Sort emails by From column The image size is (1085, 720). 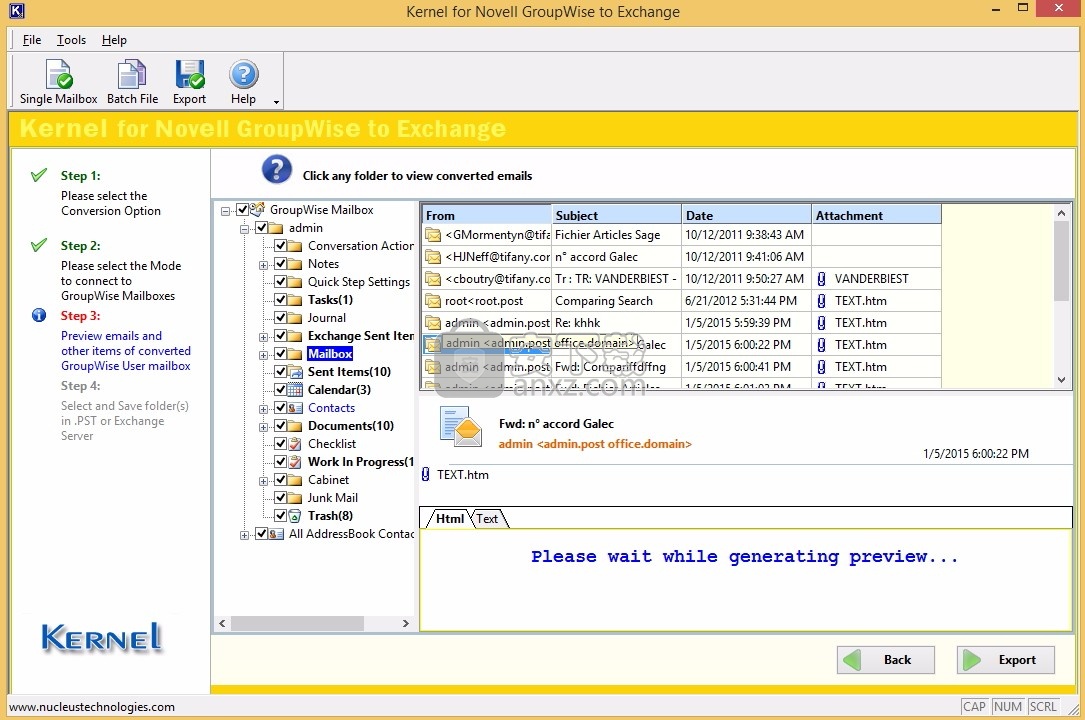[x=486, y=214]
